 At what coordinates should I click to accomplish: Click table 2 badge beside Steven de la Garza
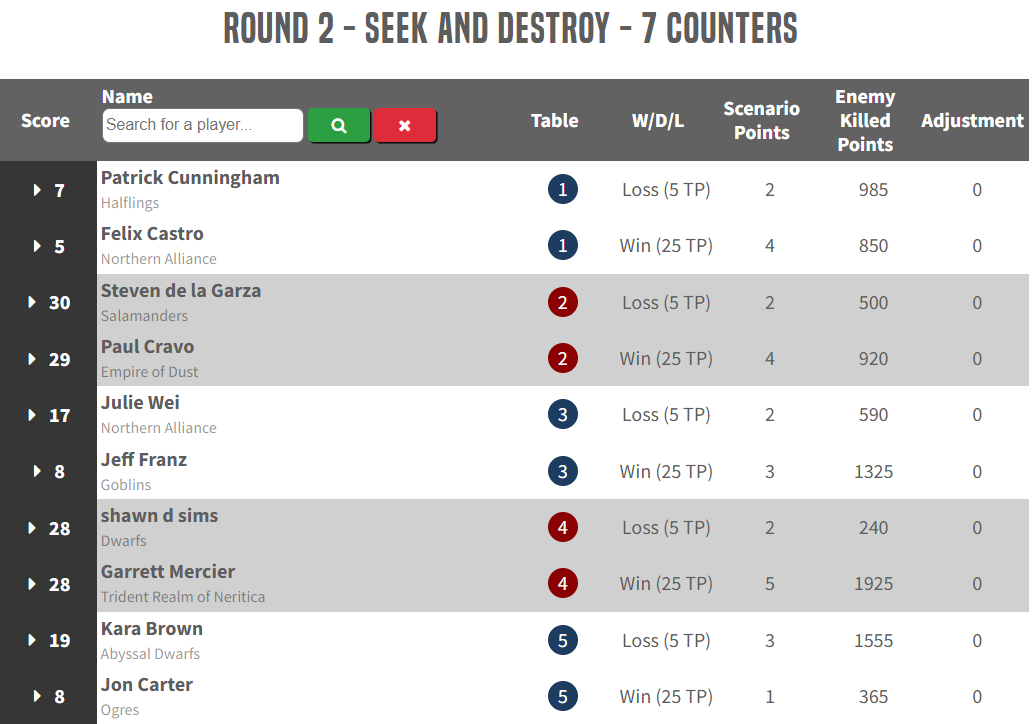[563, 303]
